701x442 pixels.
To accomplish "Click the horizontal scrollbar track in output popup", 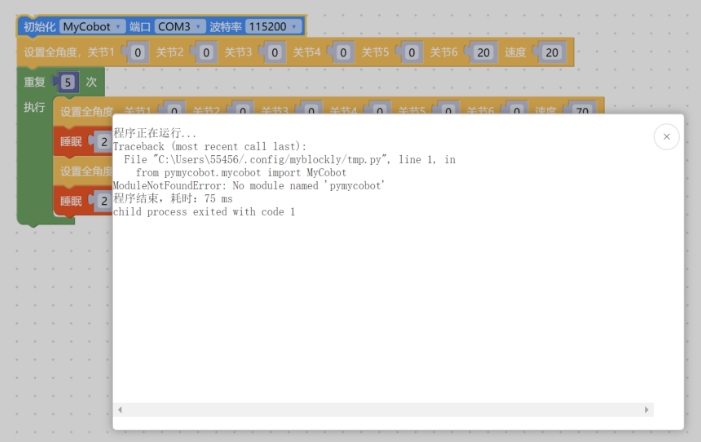I will [383, 410].
